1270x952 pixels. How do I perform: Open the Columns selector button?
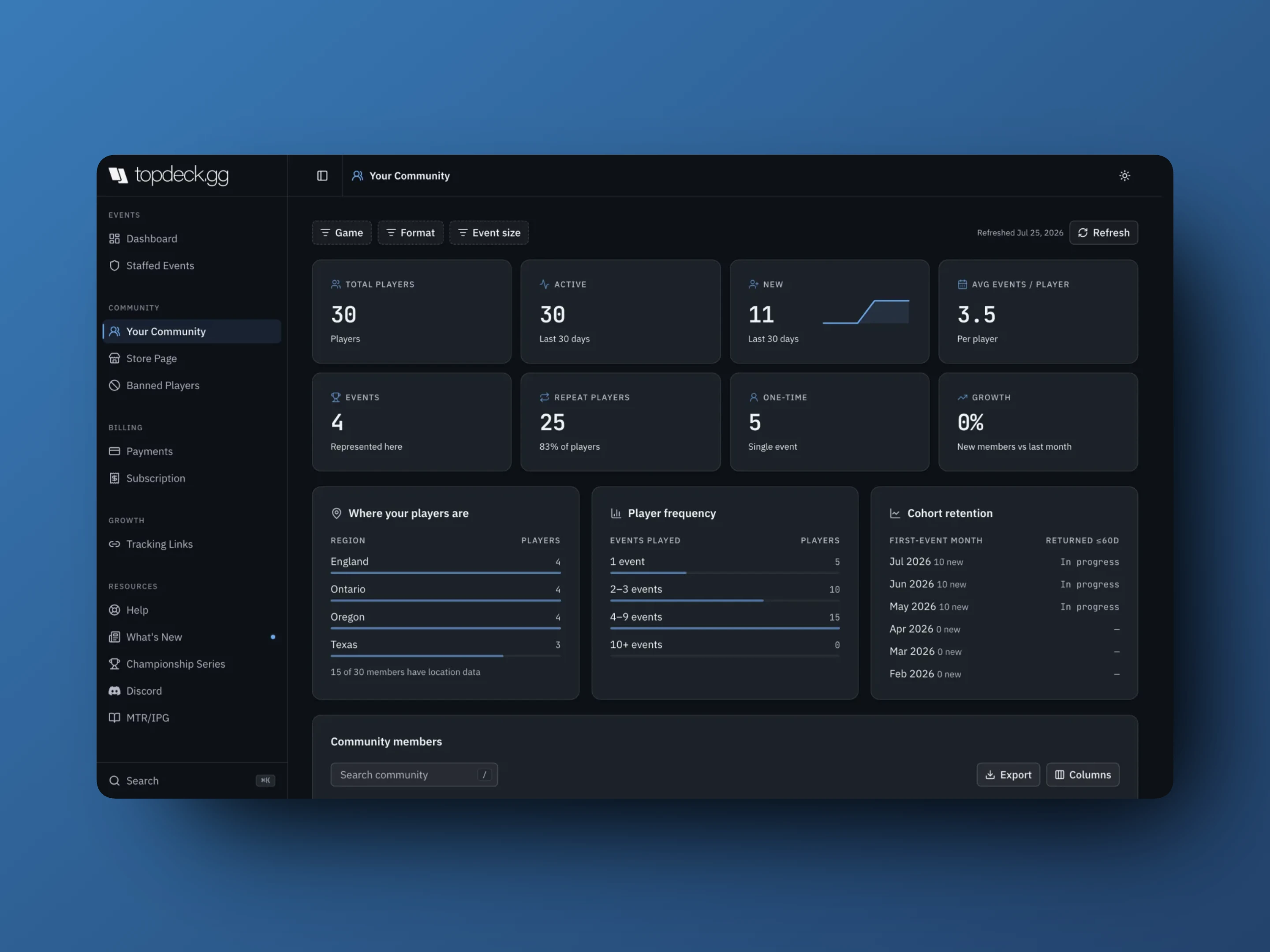pos(1083,775)
